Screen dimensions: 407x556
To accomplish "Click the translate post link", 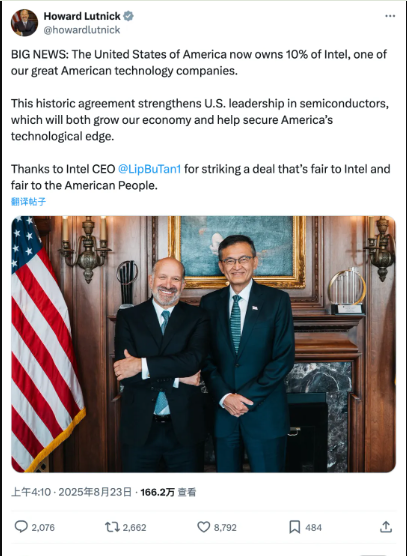I will 28,202.
